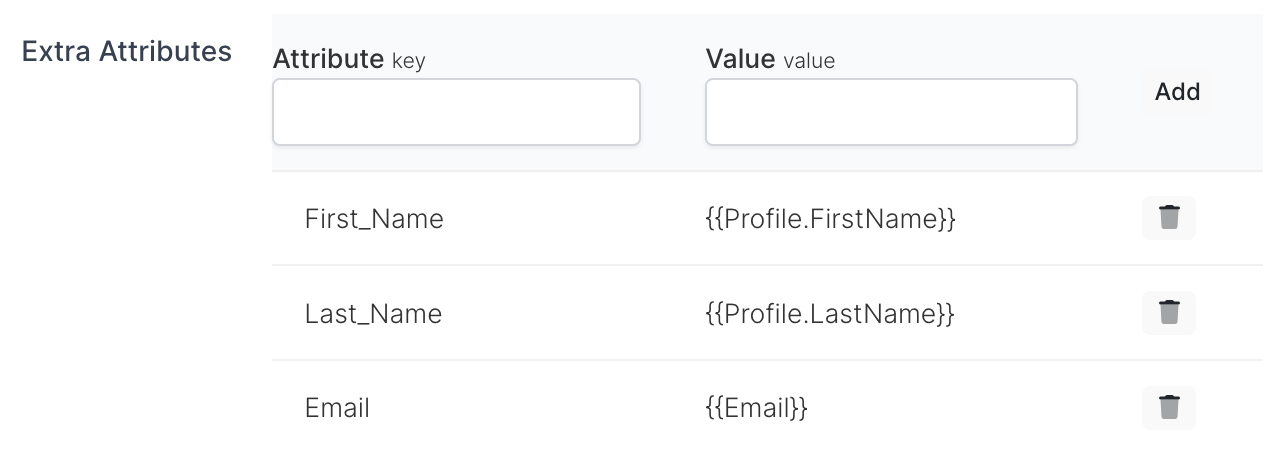Click the {{Email}} value
Viewport: 1272px width, 472px height.
(756, 408)
